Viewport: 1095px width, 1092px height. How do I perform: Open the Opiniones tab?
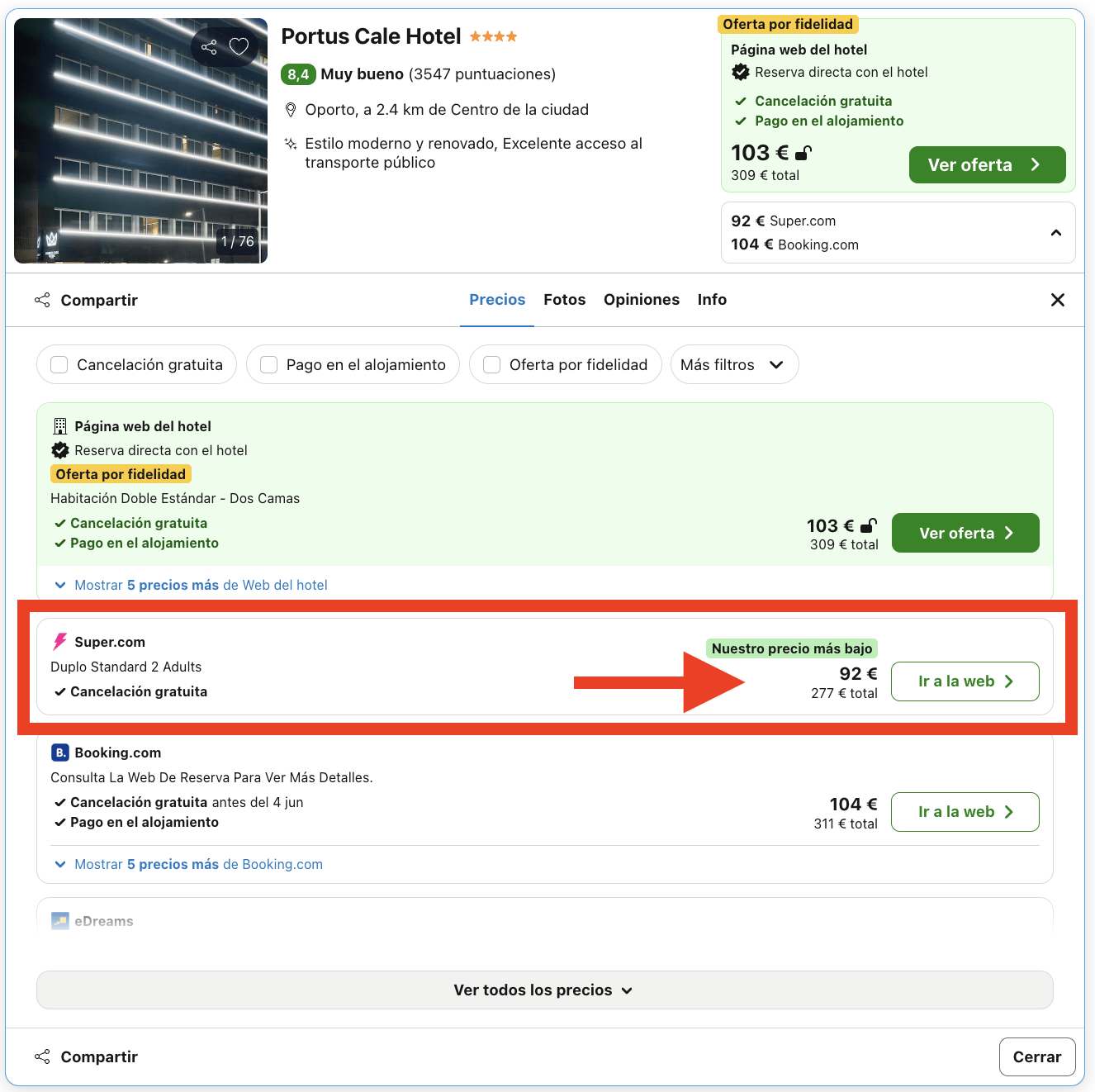tap(642, 299)
